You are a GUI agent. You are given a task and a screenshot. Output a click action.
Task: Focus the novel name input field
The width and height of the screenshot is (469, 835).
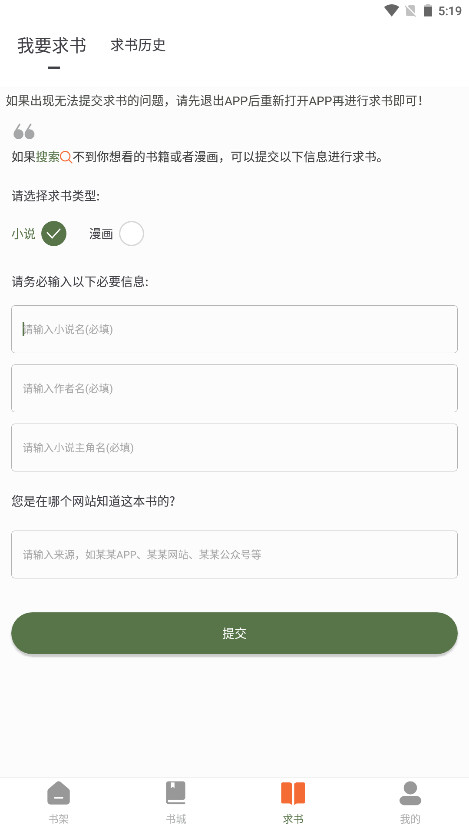click(234, 329)
